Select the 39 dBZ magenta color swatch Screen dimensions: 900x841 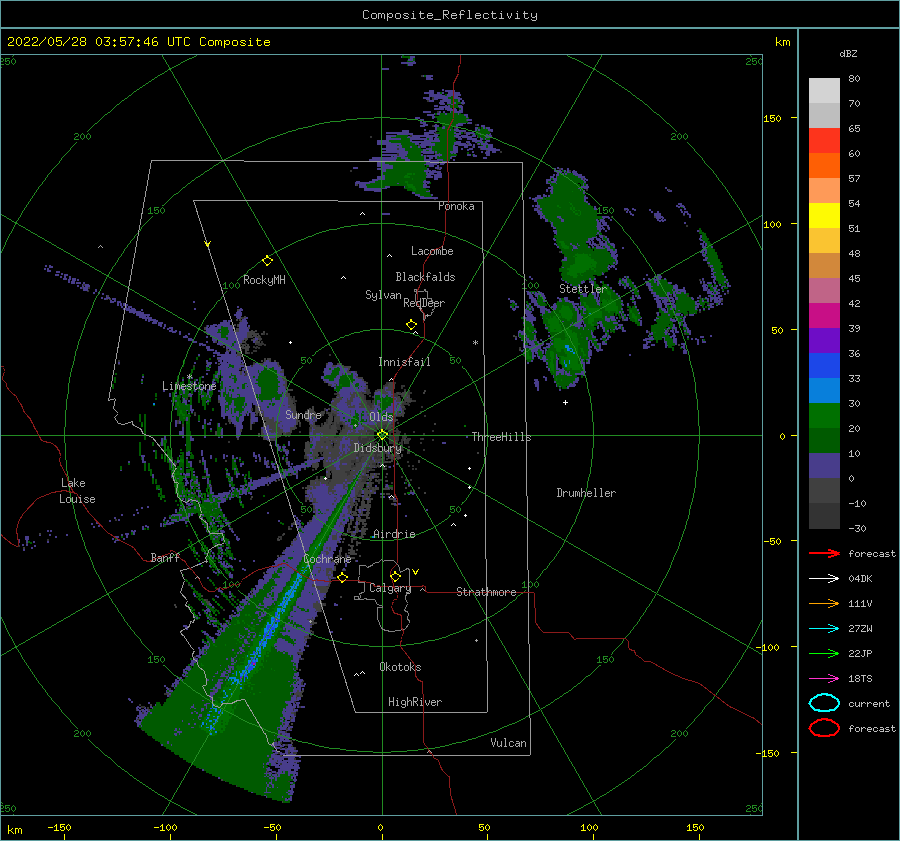824,315
